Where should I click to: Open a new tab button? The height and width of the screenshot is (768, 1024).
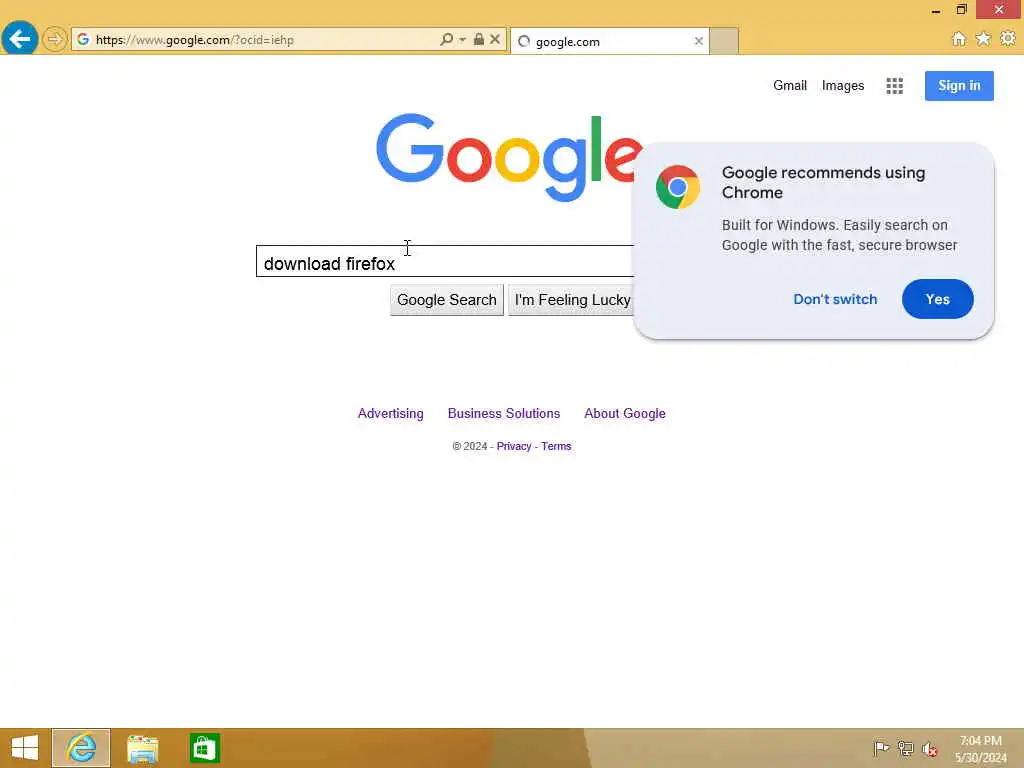click(x=724, y=41)
